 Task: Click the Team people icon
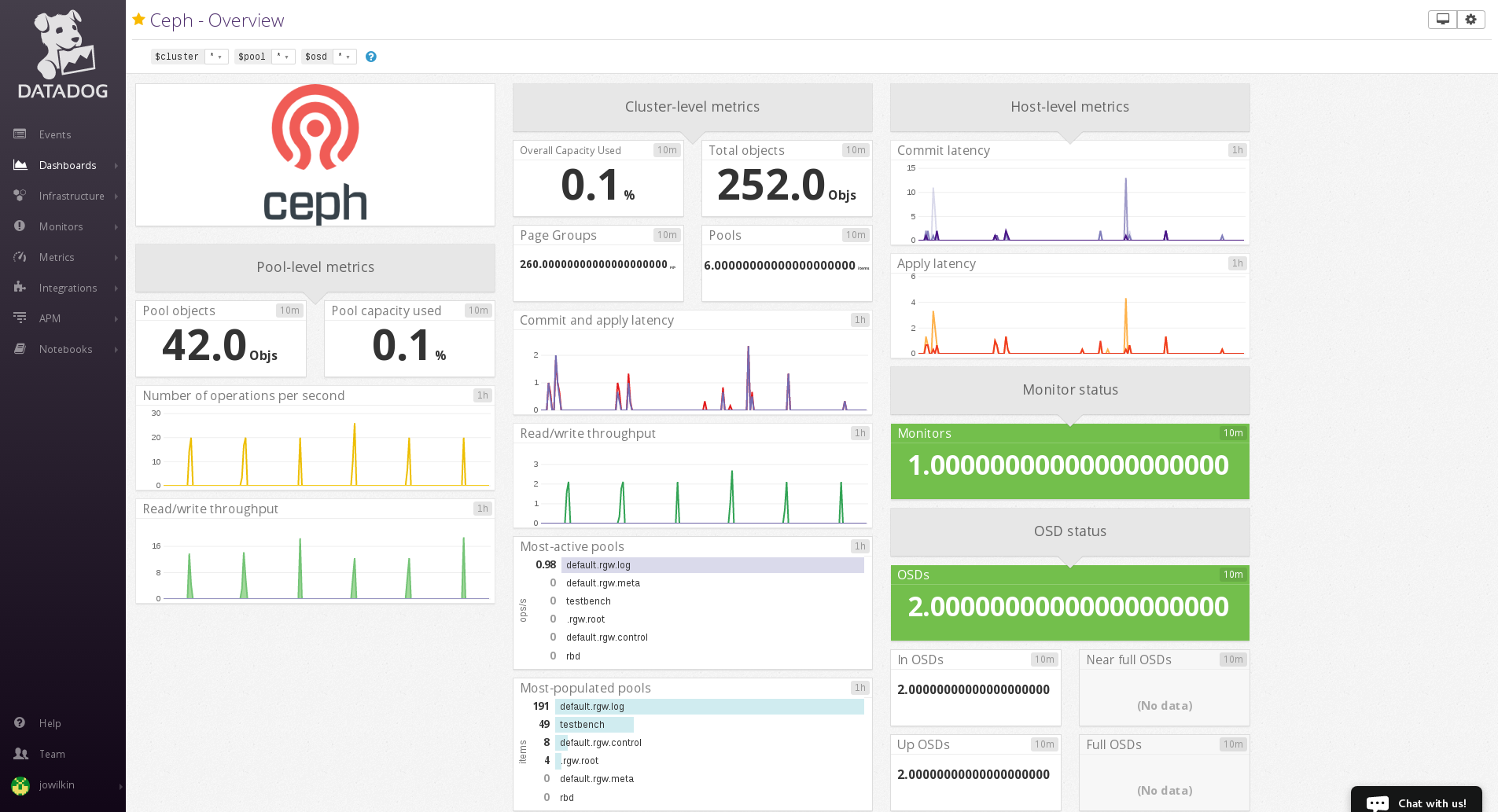(20, 754)
